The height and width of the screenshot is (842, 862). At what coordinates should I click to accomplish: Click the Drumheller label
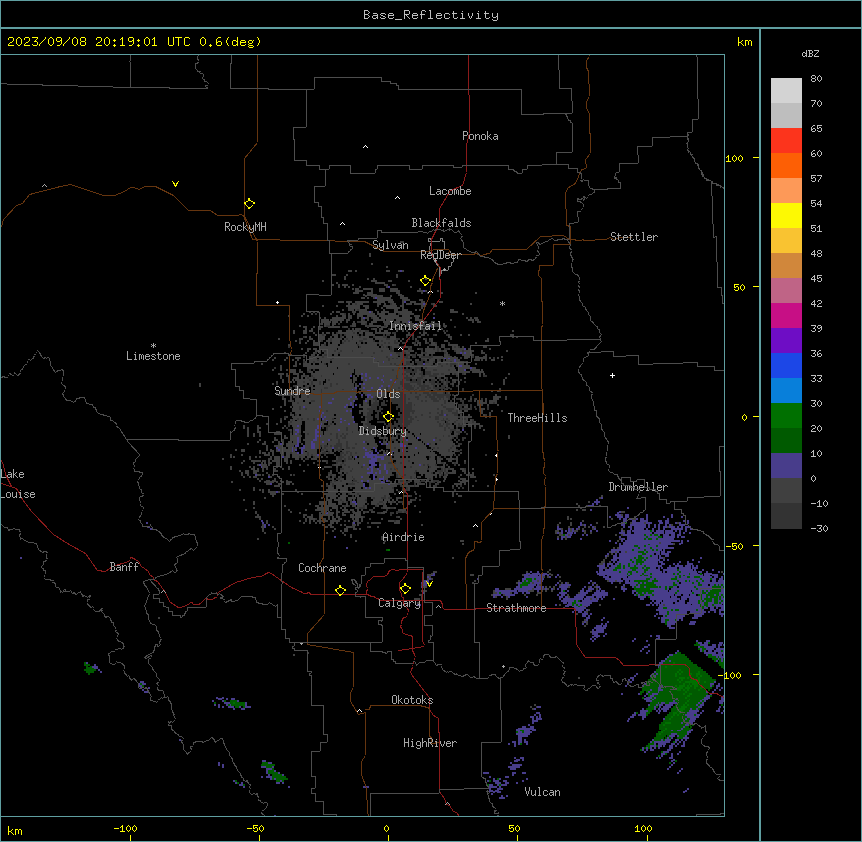pos(638,487)
